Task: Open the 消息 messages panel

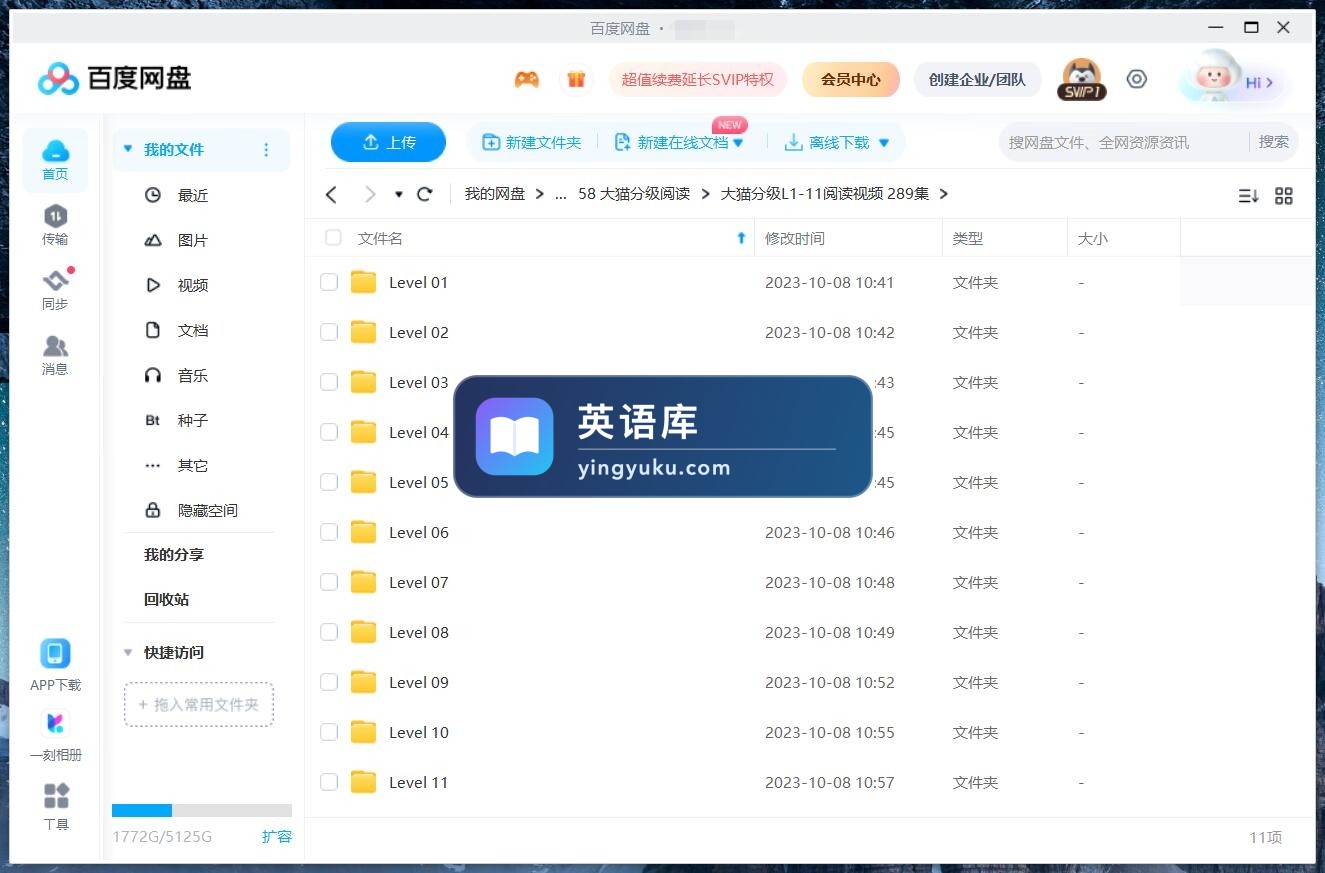Action: click(55, 355)
